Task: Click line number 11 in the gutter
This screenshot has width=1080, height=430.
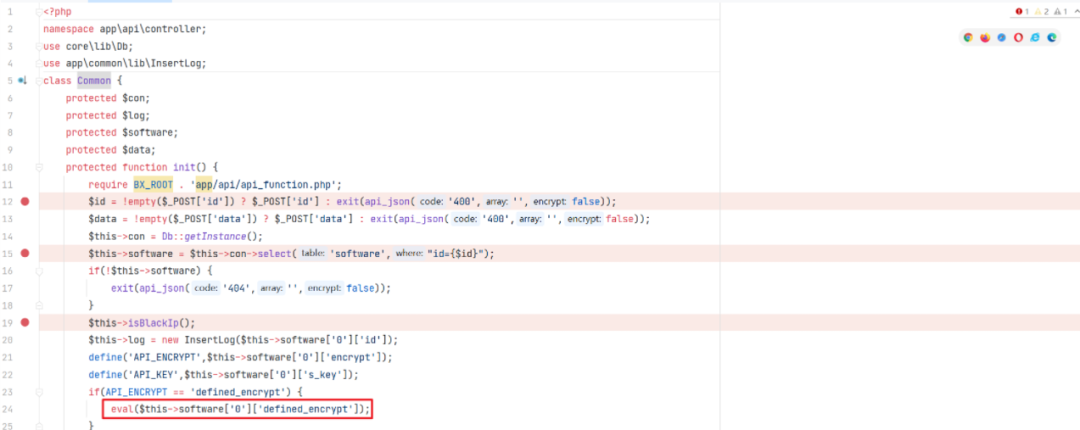Action: pyautogui.click(x=8, y=184)
